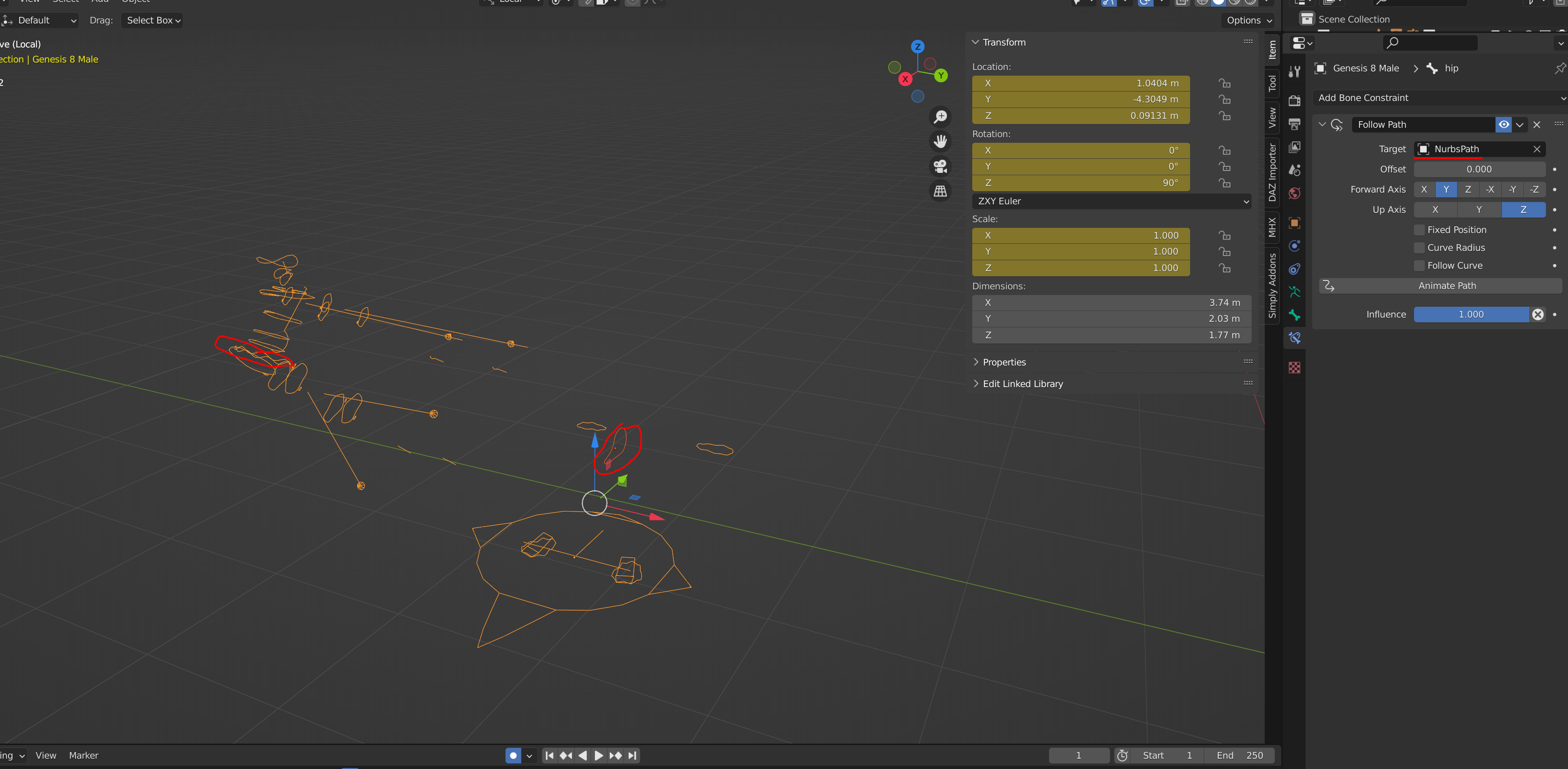1568x769 pixels.
Task: Expand the Properties panel section
Action: [1004, 362]
